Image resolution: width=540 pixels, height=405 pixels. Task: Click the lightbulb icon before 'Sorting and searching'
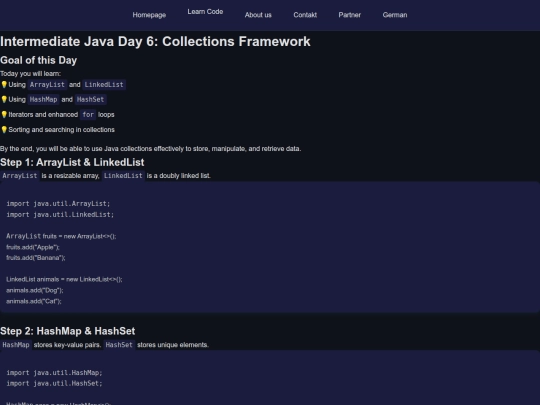4,129
